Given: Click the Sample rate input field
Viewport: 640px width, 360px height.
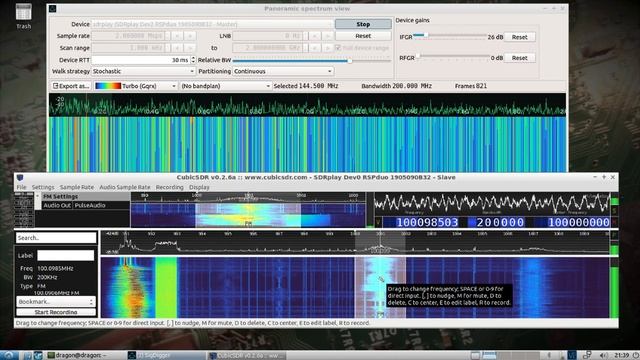Looking at the screenshot, I should point(129,36).
